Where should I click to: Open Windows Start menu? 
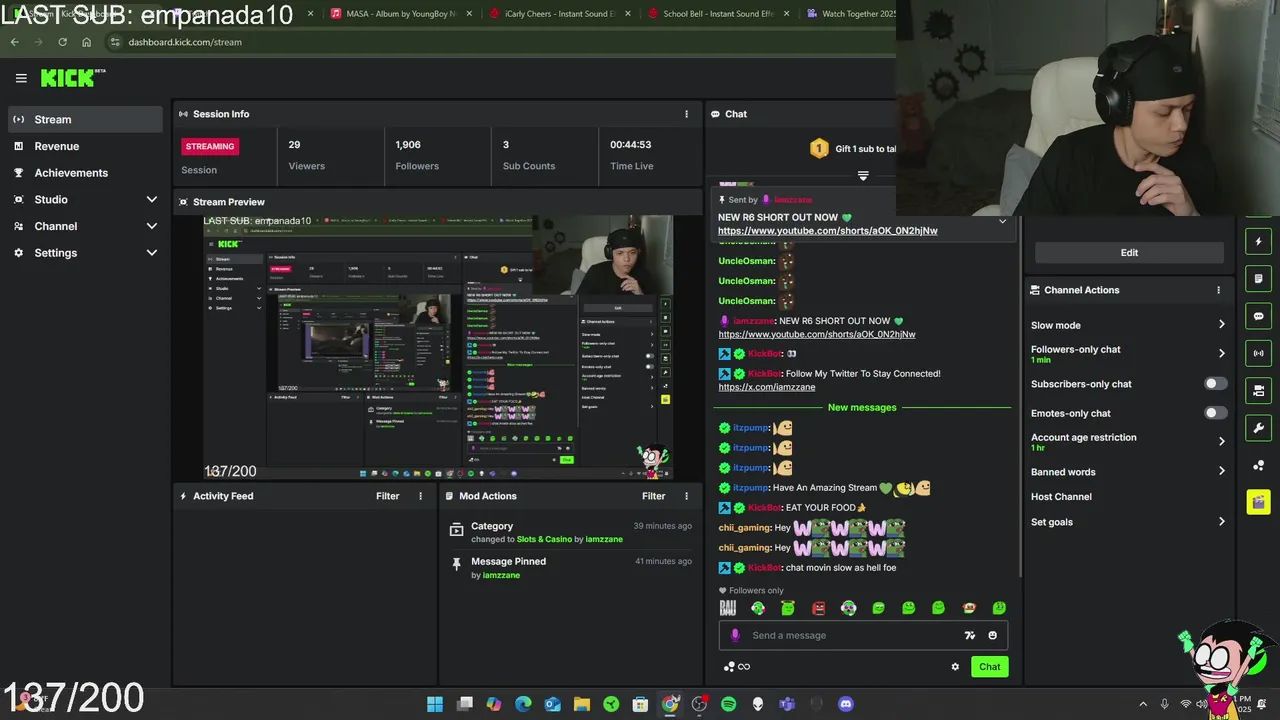[435, 704]
